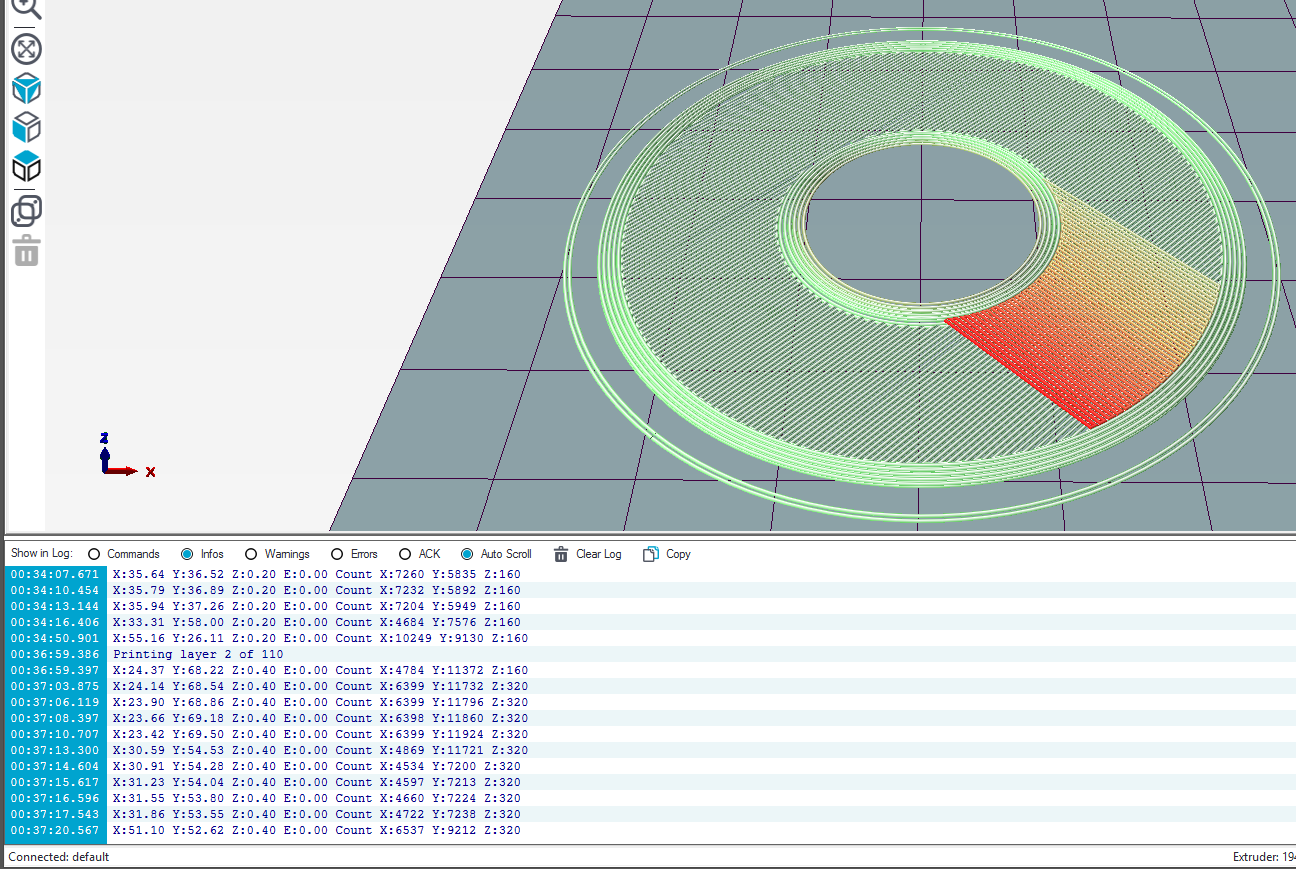The width and height of the screenshot is (1296, 869).
Task: Toggle Infos log filter
Action: click(187, 554)
